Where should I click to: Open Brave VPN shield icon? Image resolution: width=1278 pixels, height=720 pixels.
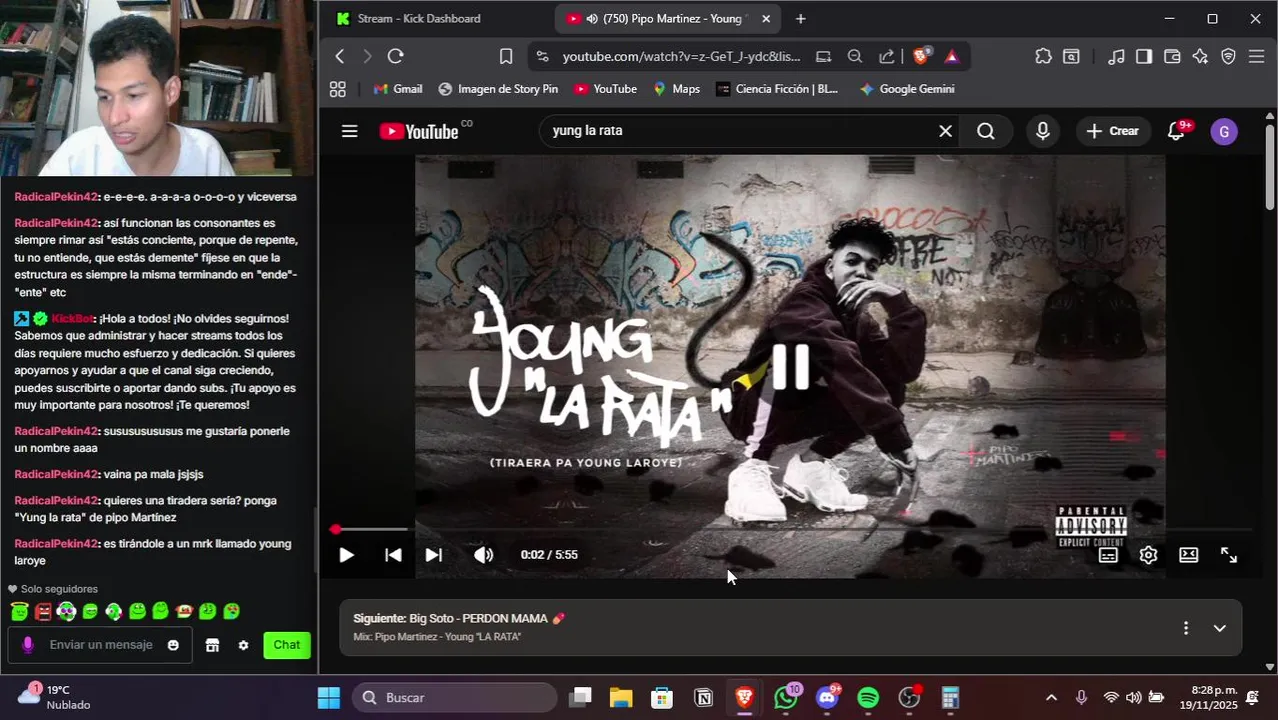[x=1229, y=57]
